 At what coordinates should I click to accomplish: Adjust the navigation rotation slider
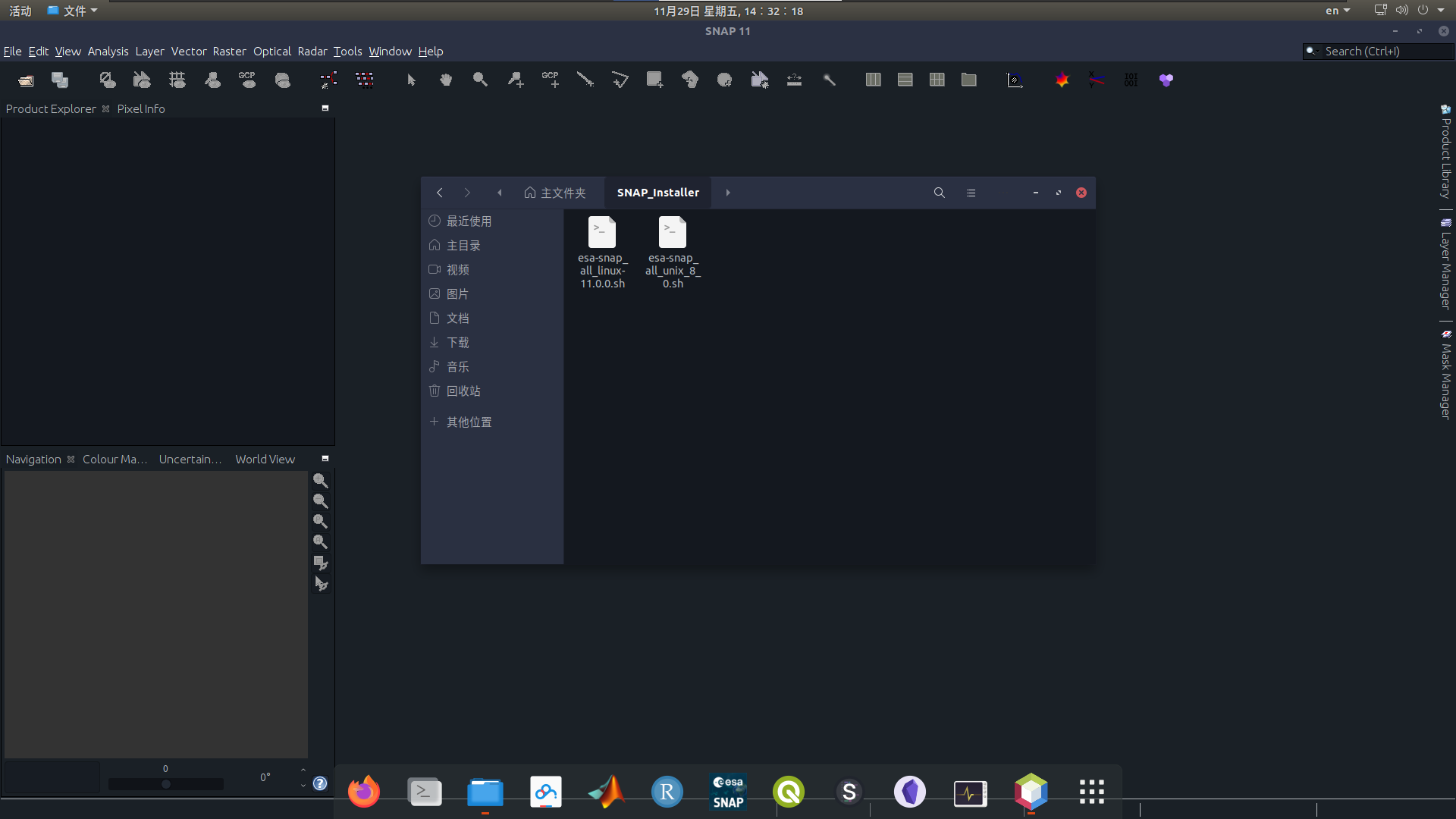point(166,784)
